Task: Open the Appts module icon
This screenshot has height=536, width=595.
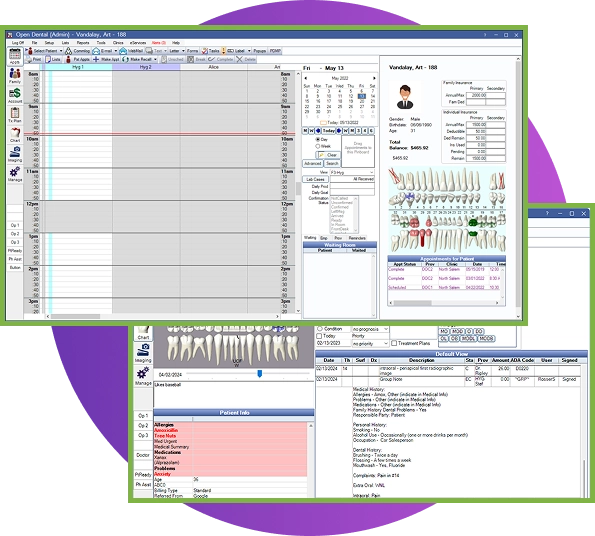Action: tap(15, 56)
